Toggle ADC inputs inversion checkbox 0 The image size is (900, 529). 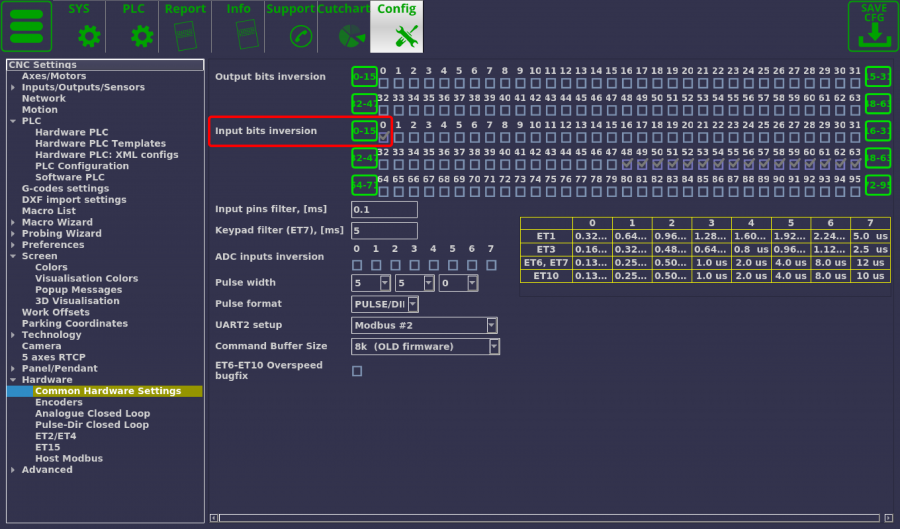point(357,265)
